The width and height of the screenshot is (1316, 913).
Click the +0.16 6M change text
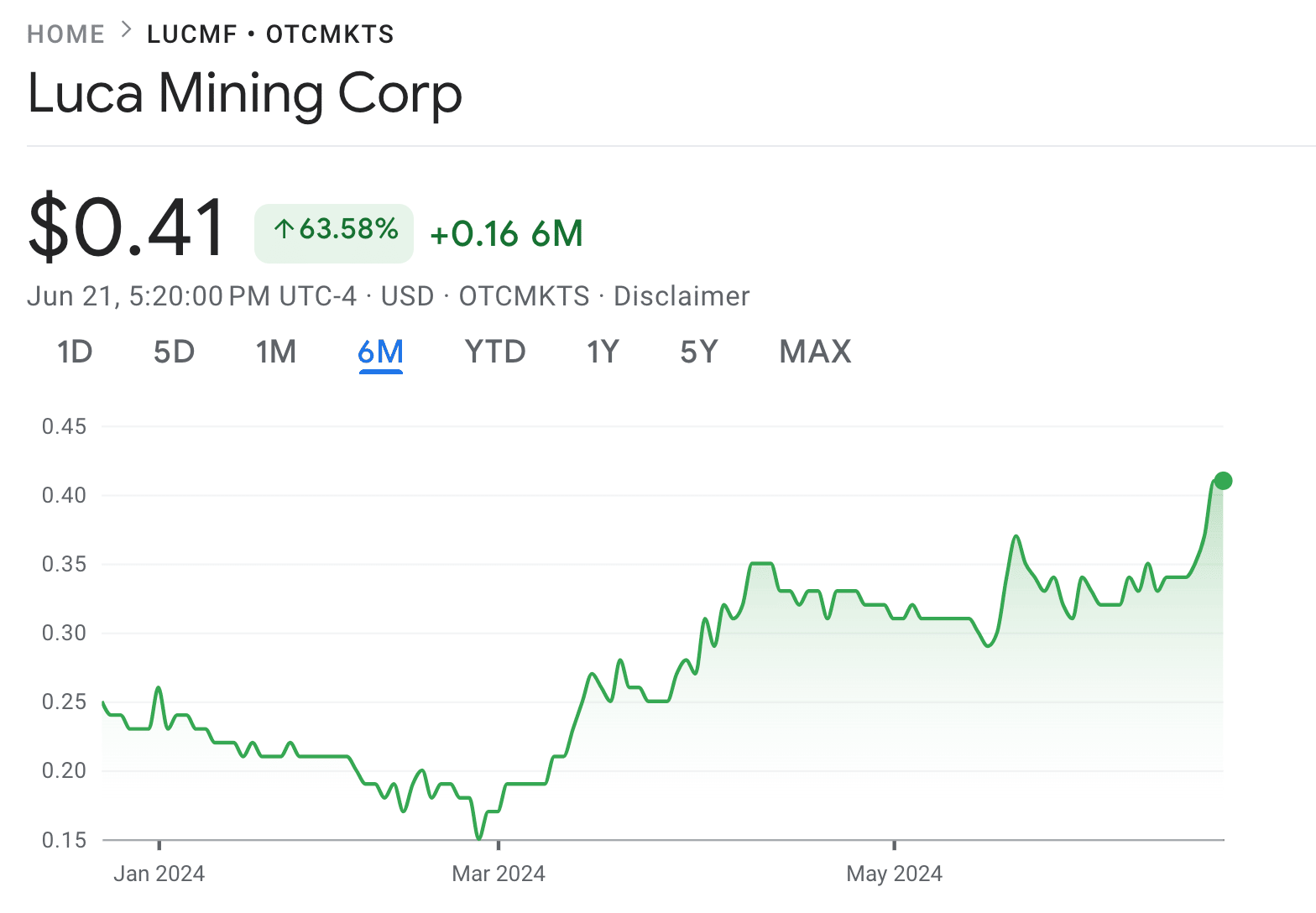(x=506, y=234)
